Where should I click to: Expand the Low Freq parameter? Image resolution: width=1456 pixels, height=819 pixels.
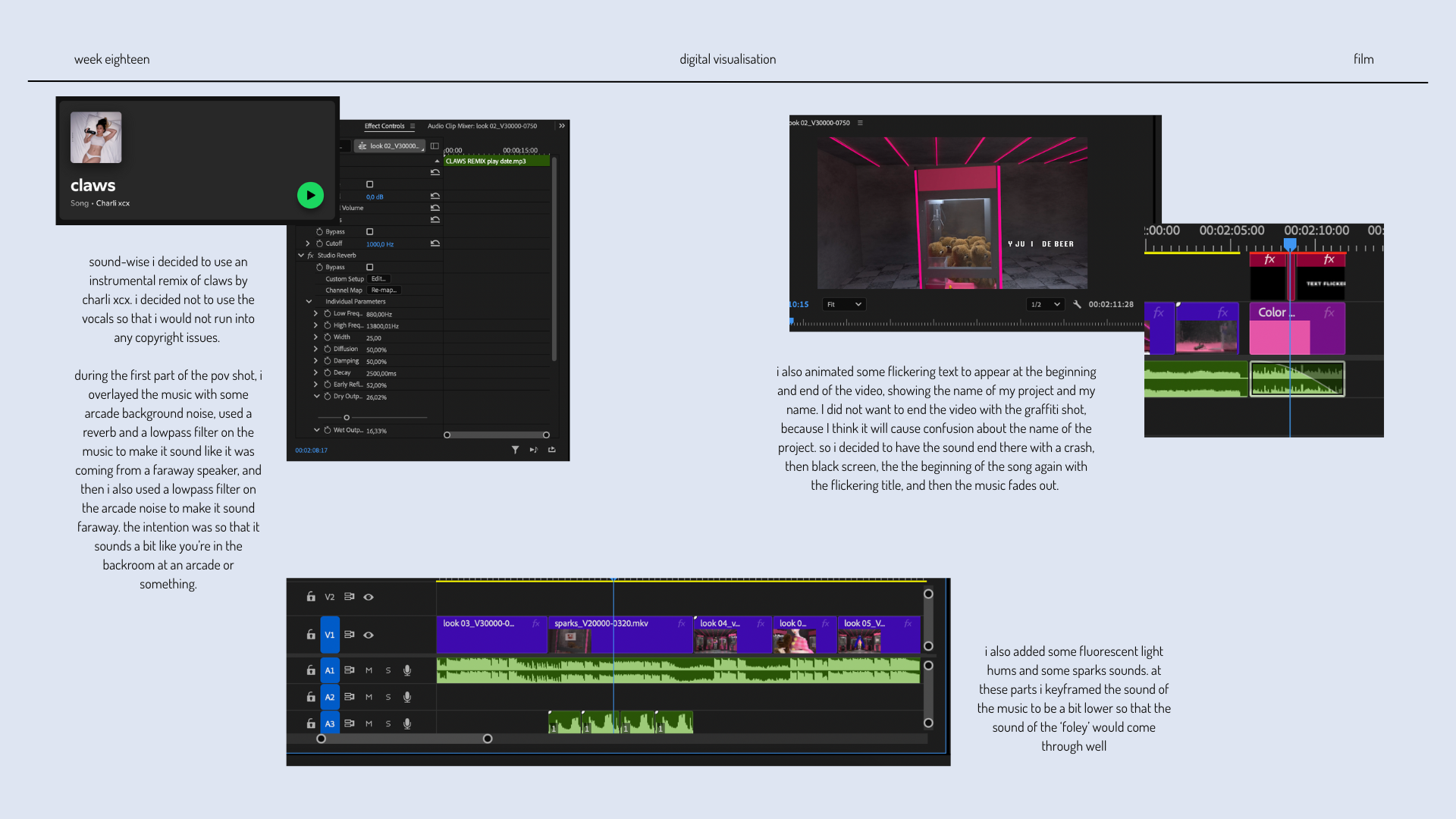316,313
